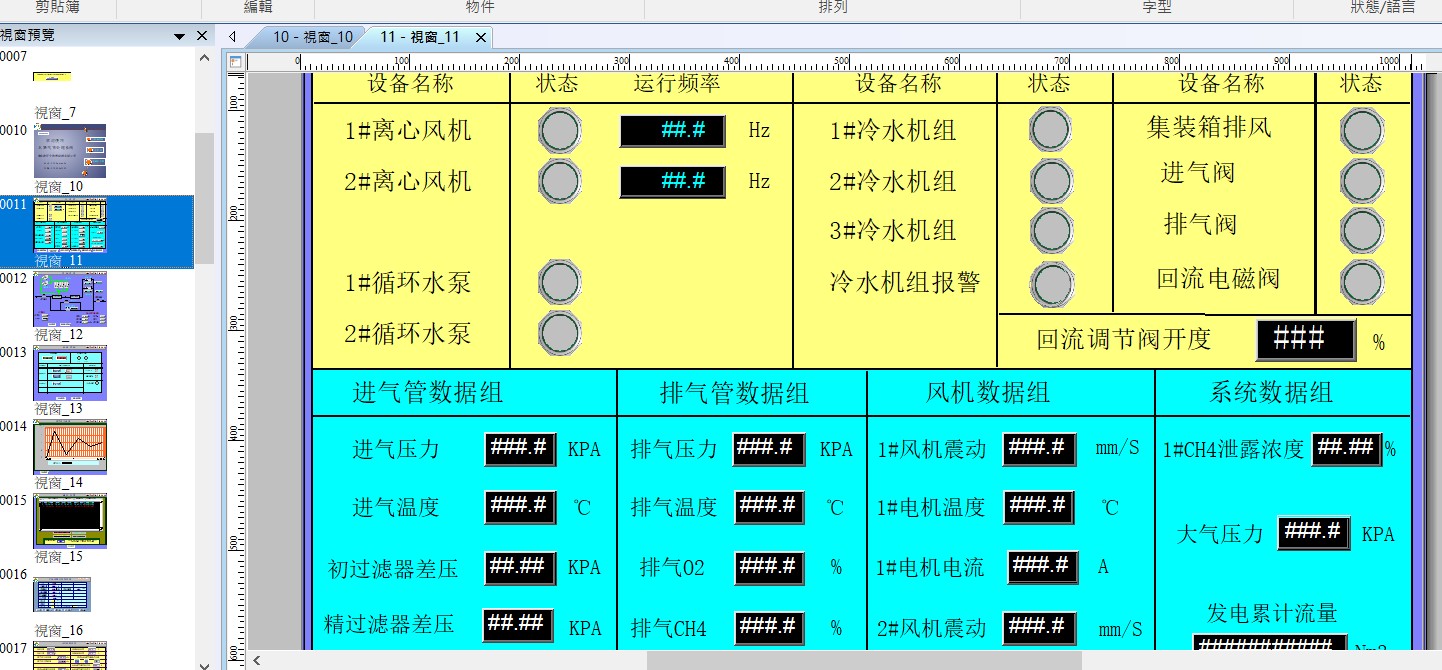1442x670 pixels.
Task: Select the 进气阀 status indicator lamp
Action: tap(1362, 180)
